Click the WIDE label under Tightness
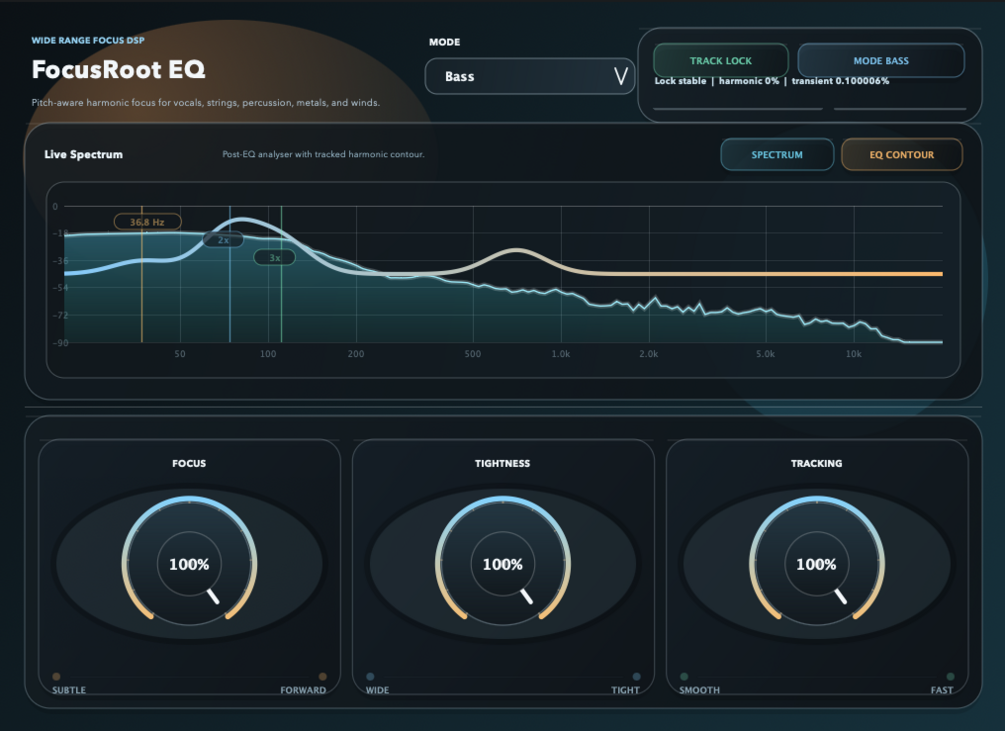The height and width of the screenshot is (731, 1005). coord(378,690)
